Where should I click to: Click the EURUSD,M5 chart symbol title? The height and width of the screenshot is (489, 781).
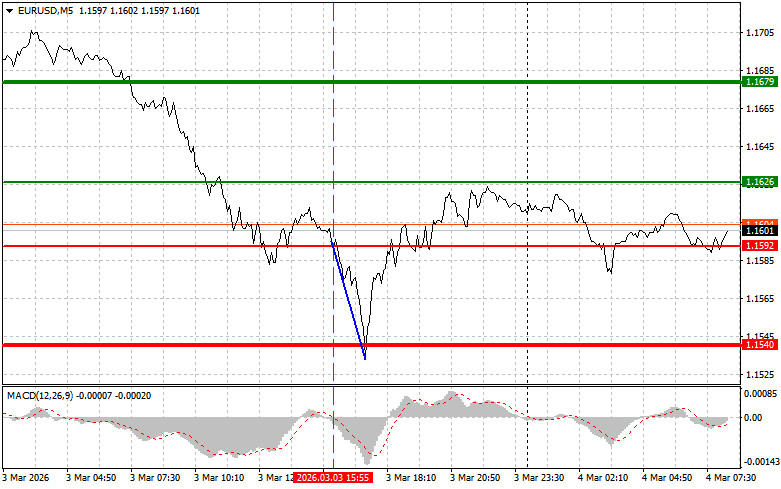(x=44, y=10)
